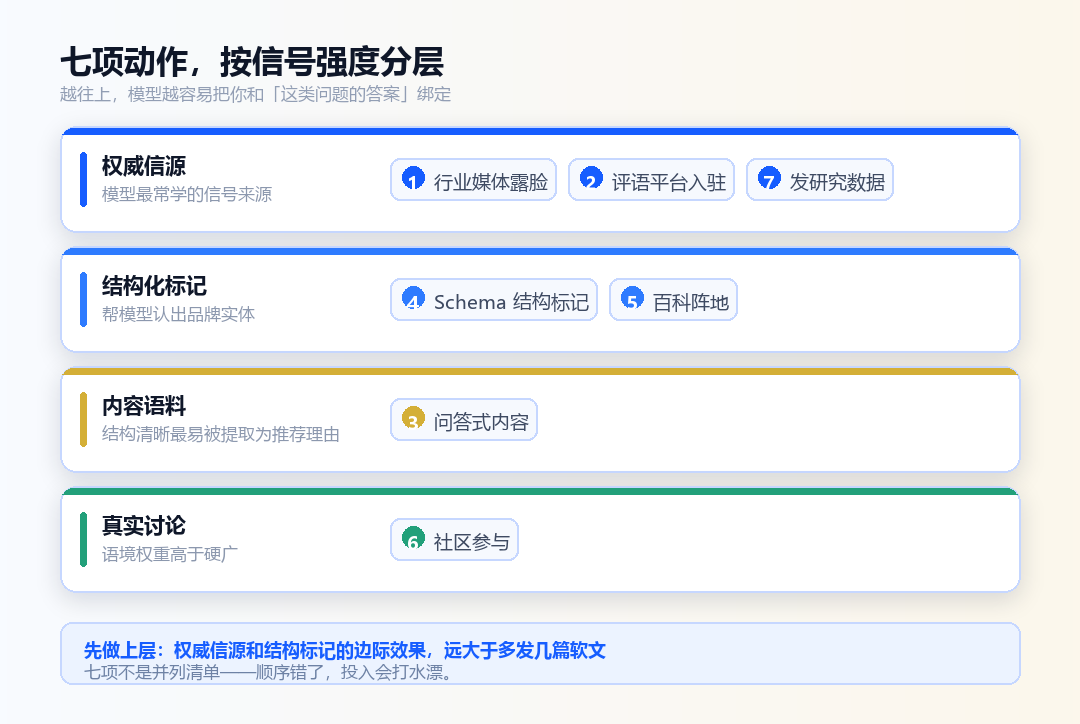The height and width of the screenshot is (724, 1080).
Task: Click the 内容语料 tier heading
Action: pyautogui.click(x=144, y=406)
